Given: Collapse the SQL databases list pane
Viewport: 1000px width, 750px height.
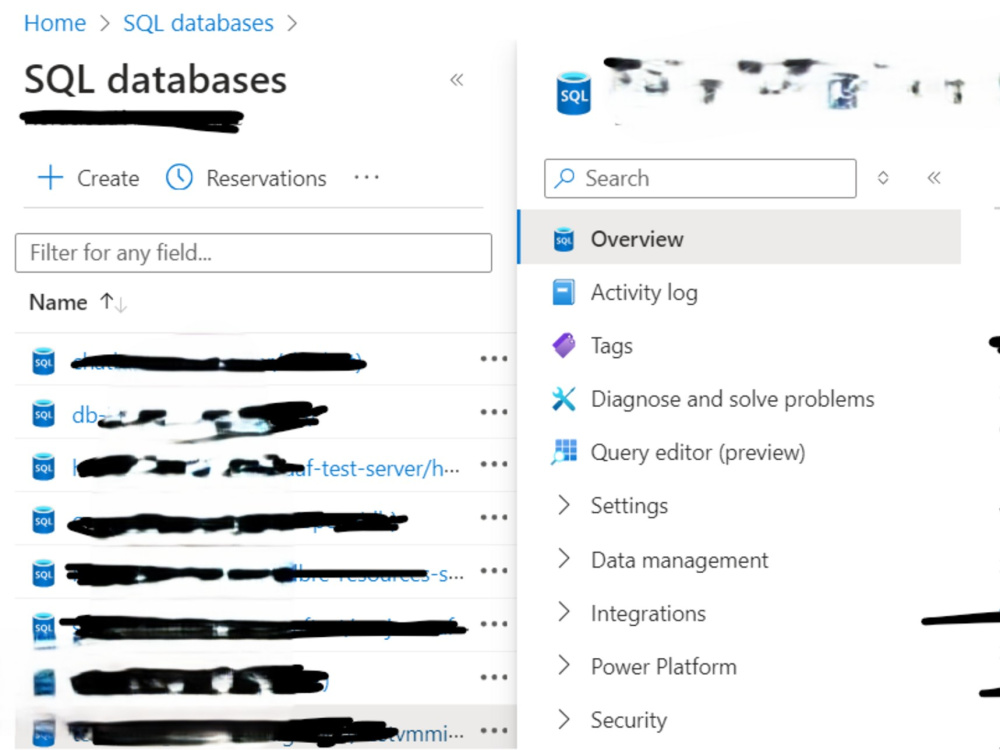Looking at the screenshot, I should (457, 80).
